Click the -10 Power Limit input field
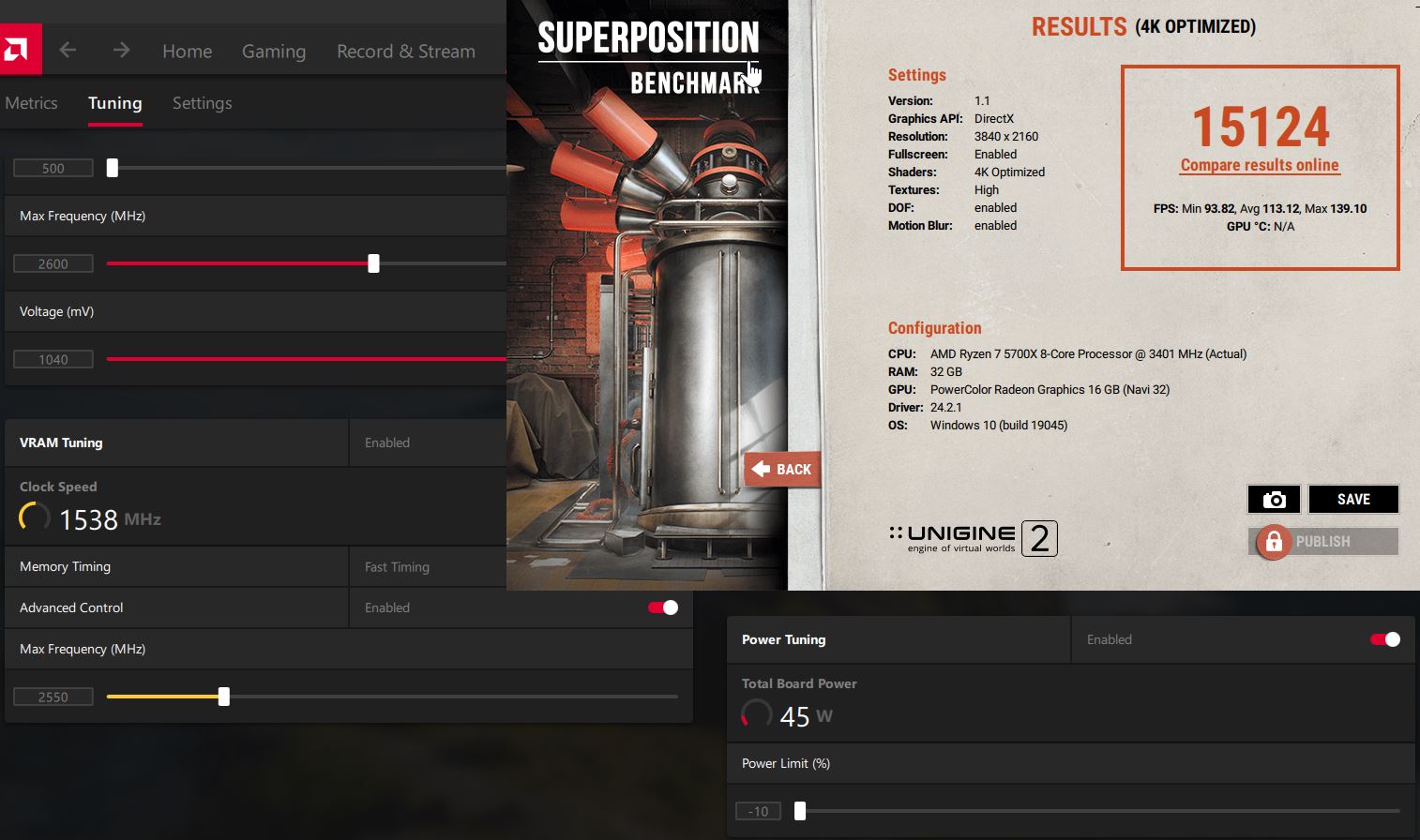Viewport: 1420px width, 840px height. 759,811
